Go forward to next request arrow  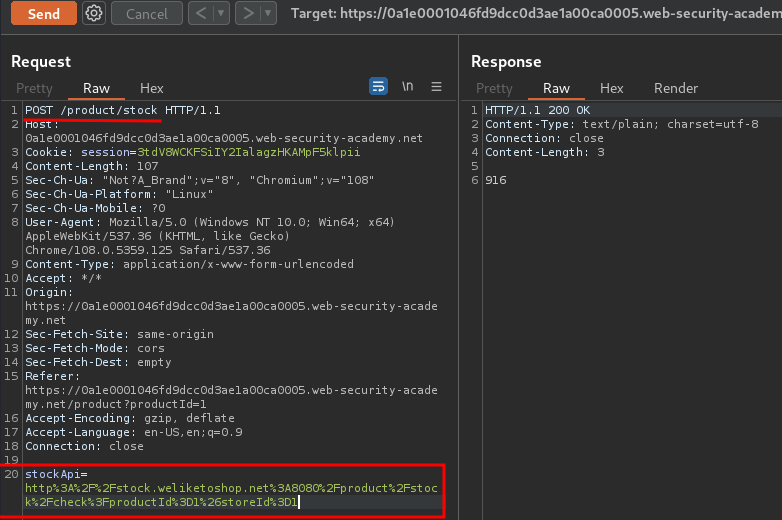(248, 13)
